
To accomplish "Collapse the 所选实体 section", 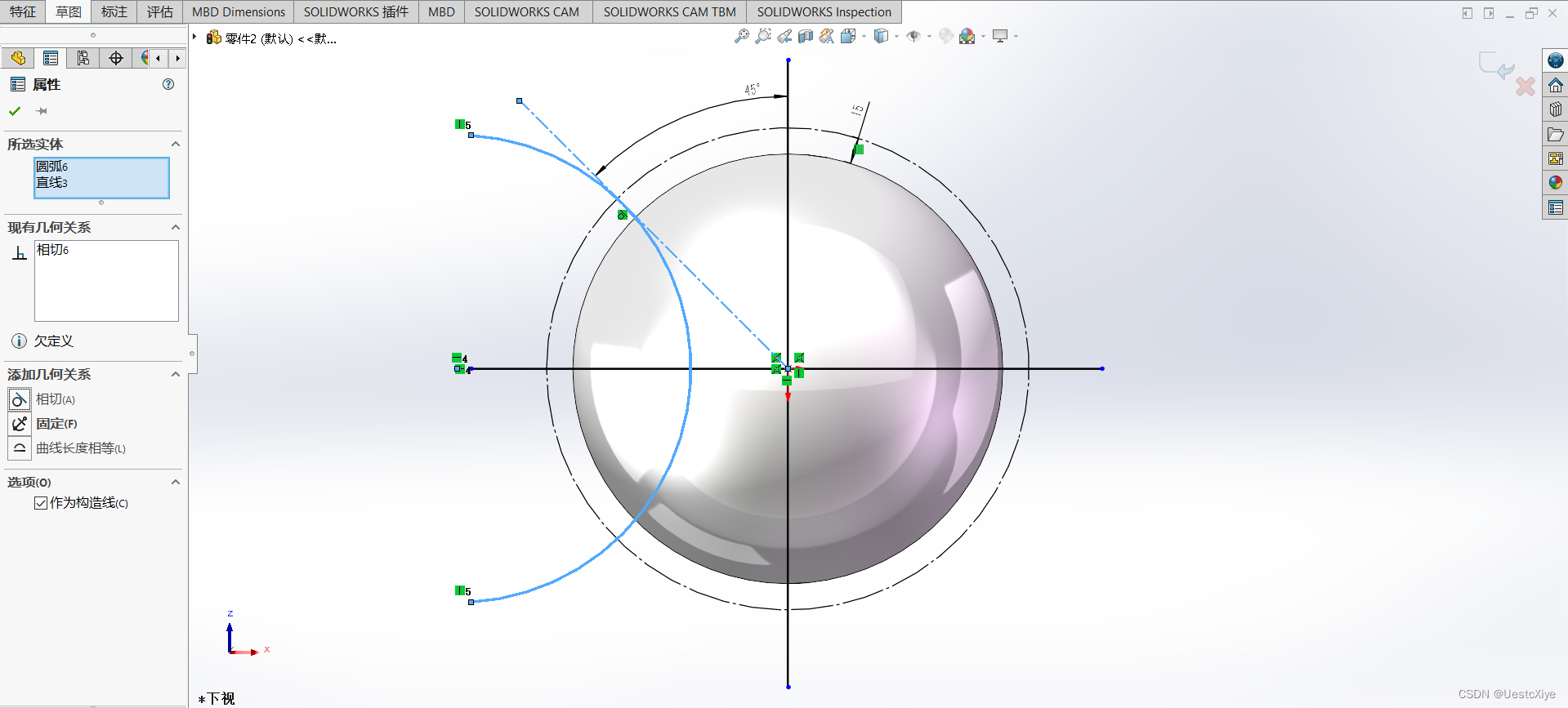I will (175, 144).
